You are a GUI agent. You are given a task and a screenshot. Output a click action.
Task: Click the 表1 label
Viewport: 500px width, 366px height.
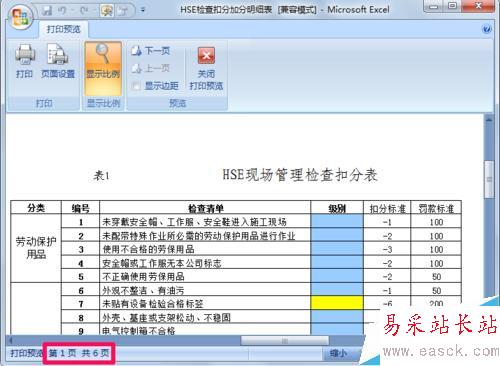point(102,175)
